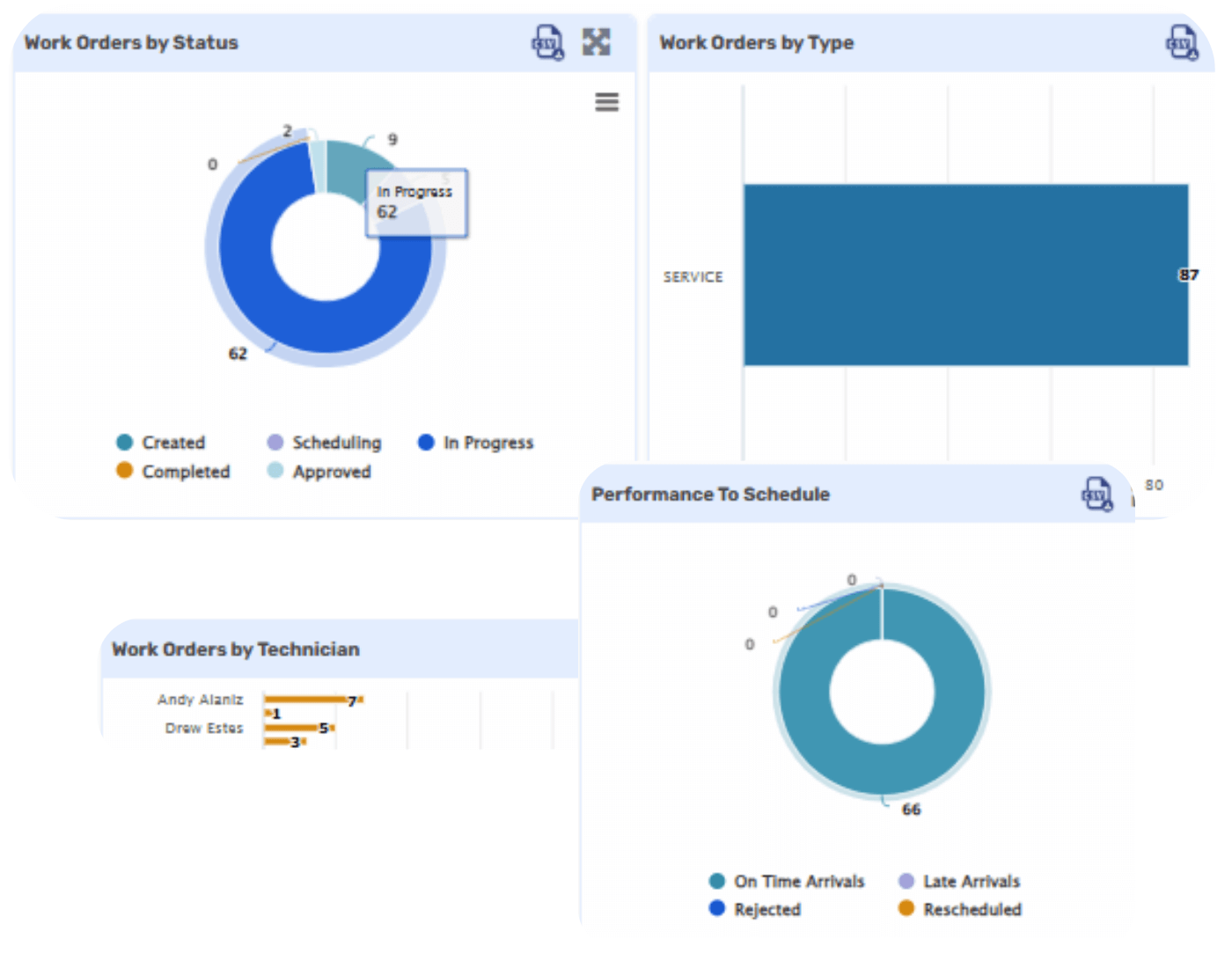The image size is (1232, 968).
Task: Toggle the Late Arrivals legend item
Action: pos(959,881)
